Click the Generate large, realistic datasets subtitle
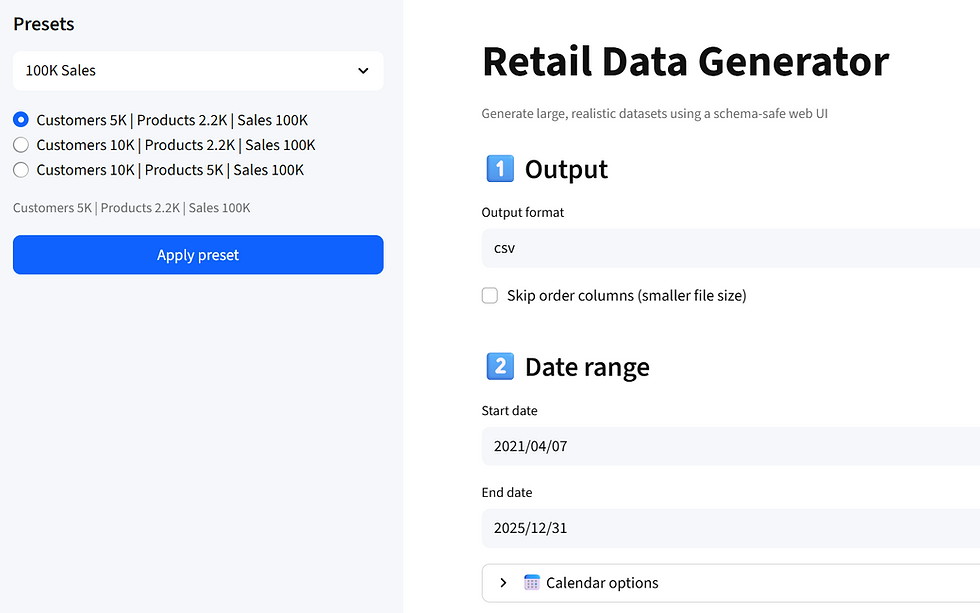The image size is (980, 613). click(x=654, y=114)
